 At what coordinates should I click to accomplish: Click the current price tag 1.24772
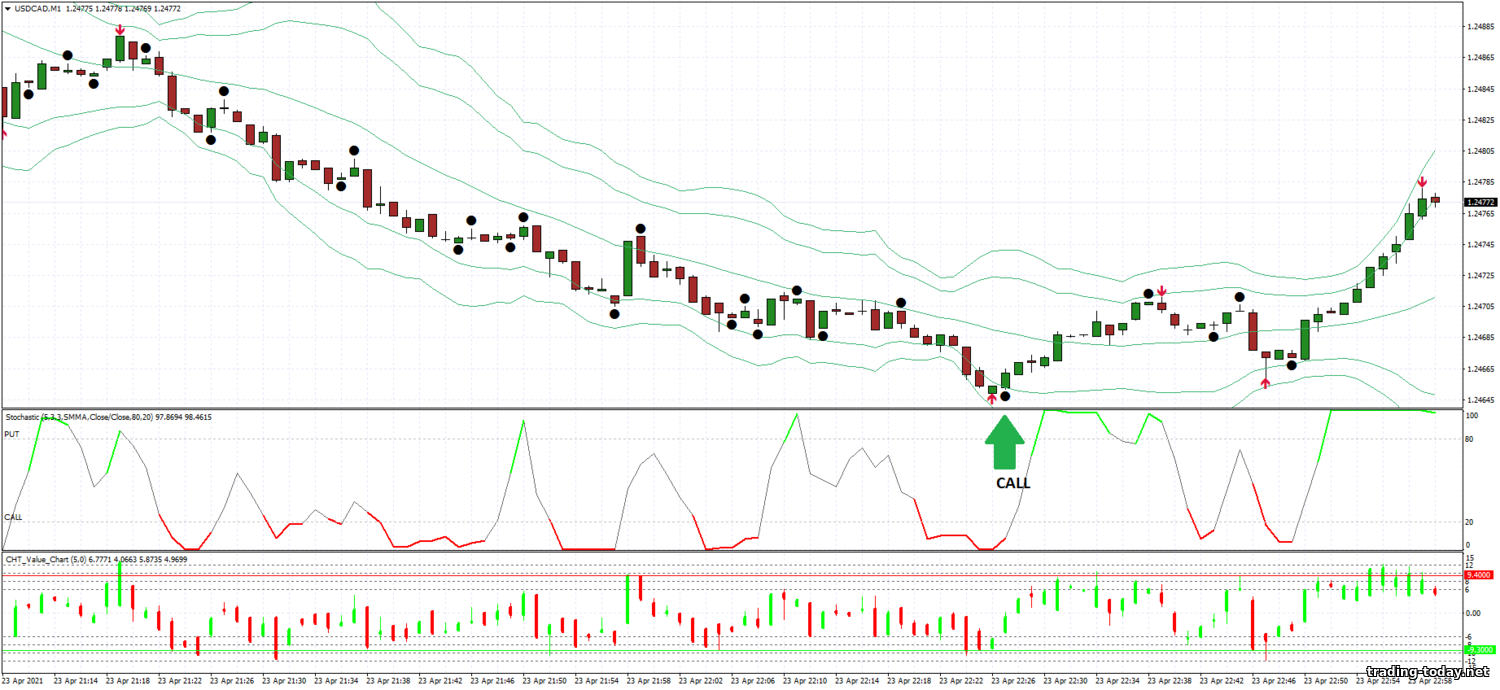point(1479,202)
